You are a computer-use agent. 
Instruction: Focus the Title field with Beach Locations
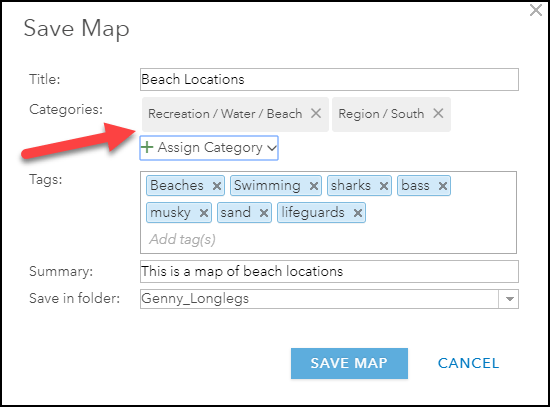[329, 80]
